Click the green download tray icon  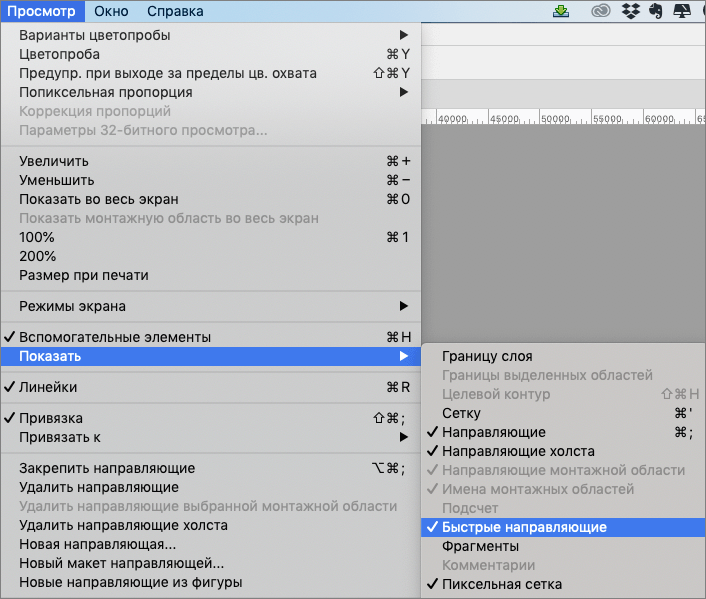coord(561,11)
